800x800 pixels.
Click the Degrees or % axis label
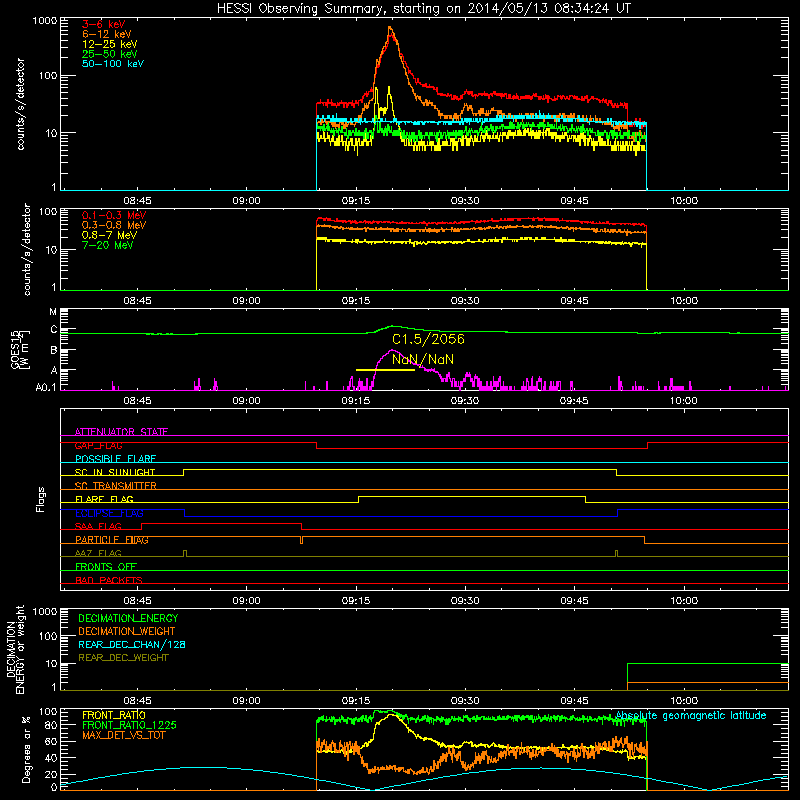coord(26,749)
